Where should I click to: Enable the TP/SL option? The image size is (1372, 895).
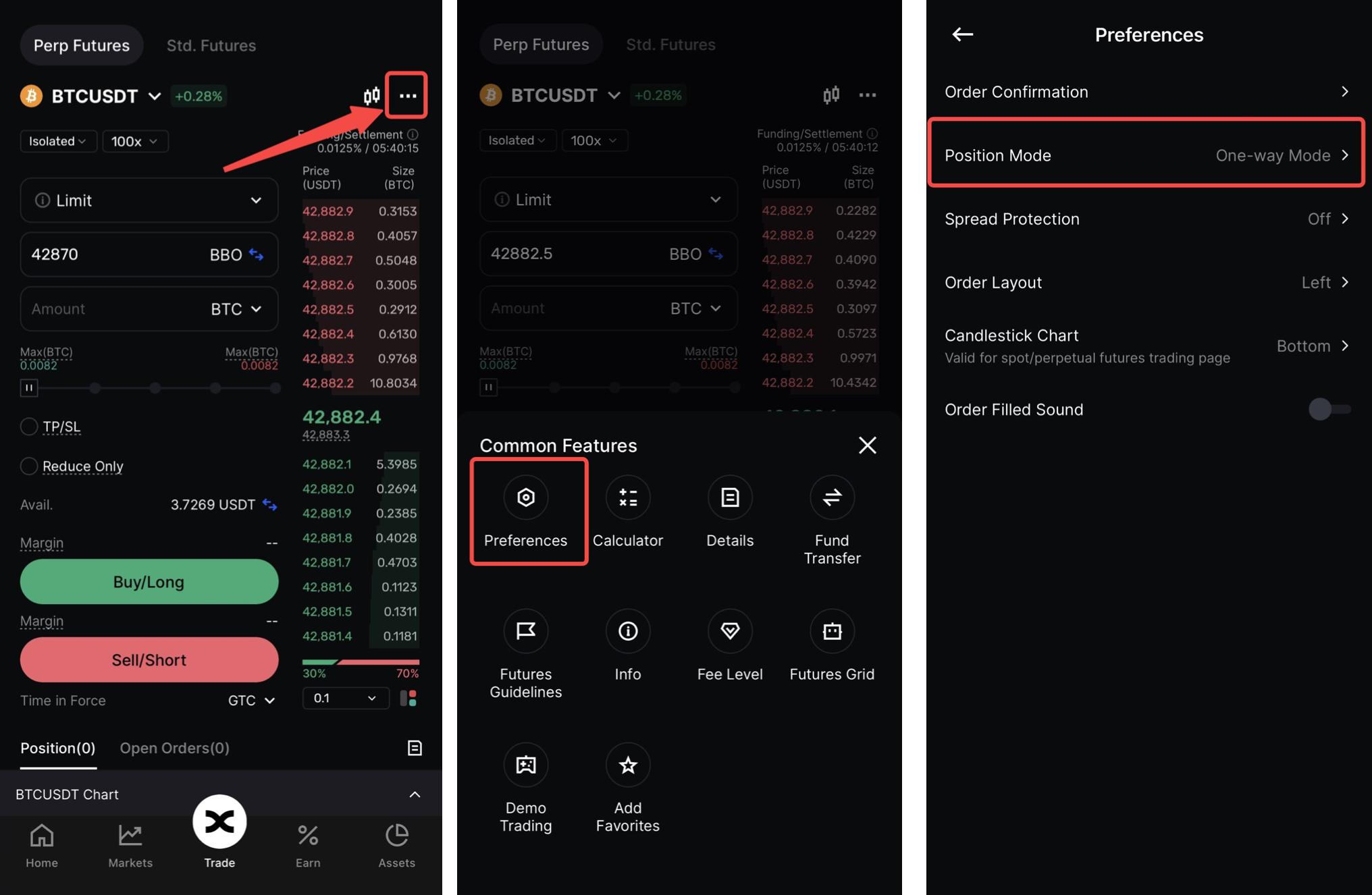pos(29,427)
